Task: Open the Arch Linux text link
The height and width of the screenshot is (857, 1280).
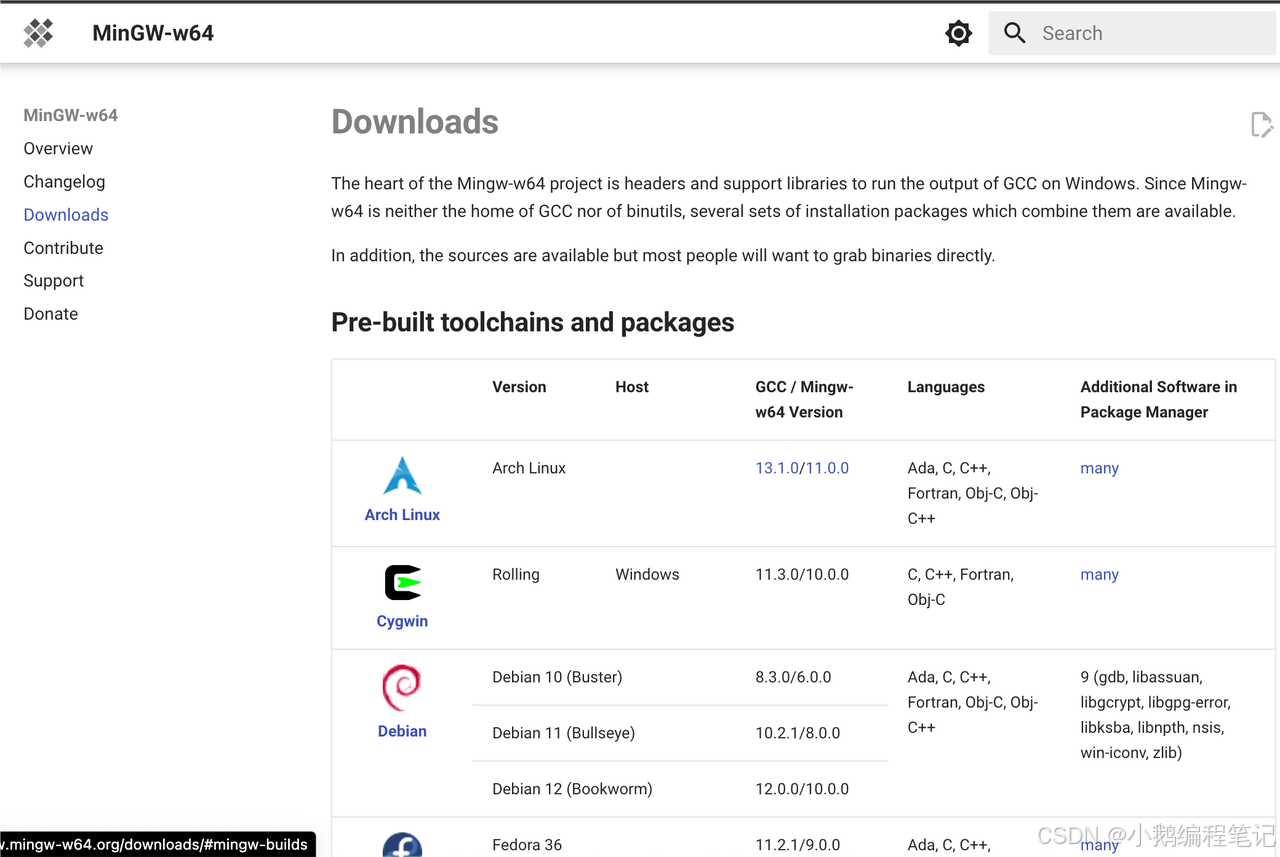Action: click(x=402, y=514)
